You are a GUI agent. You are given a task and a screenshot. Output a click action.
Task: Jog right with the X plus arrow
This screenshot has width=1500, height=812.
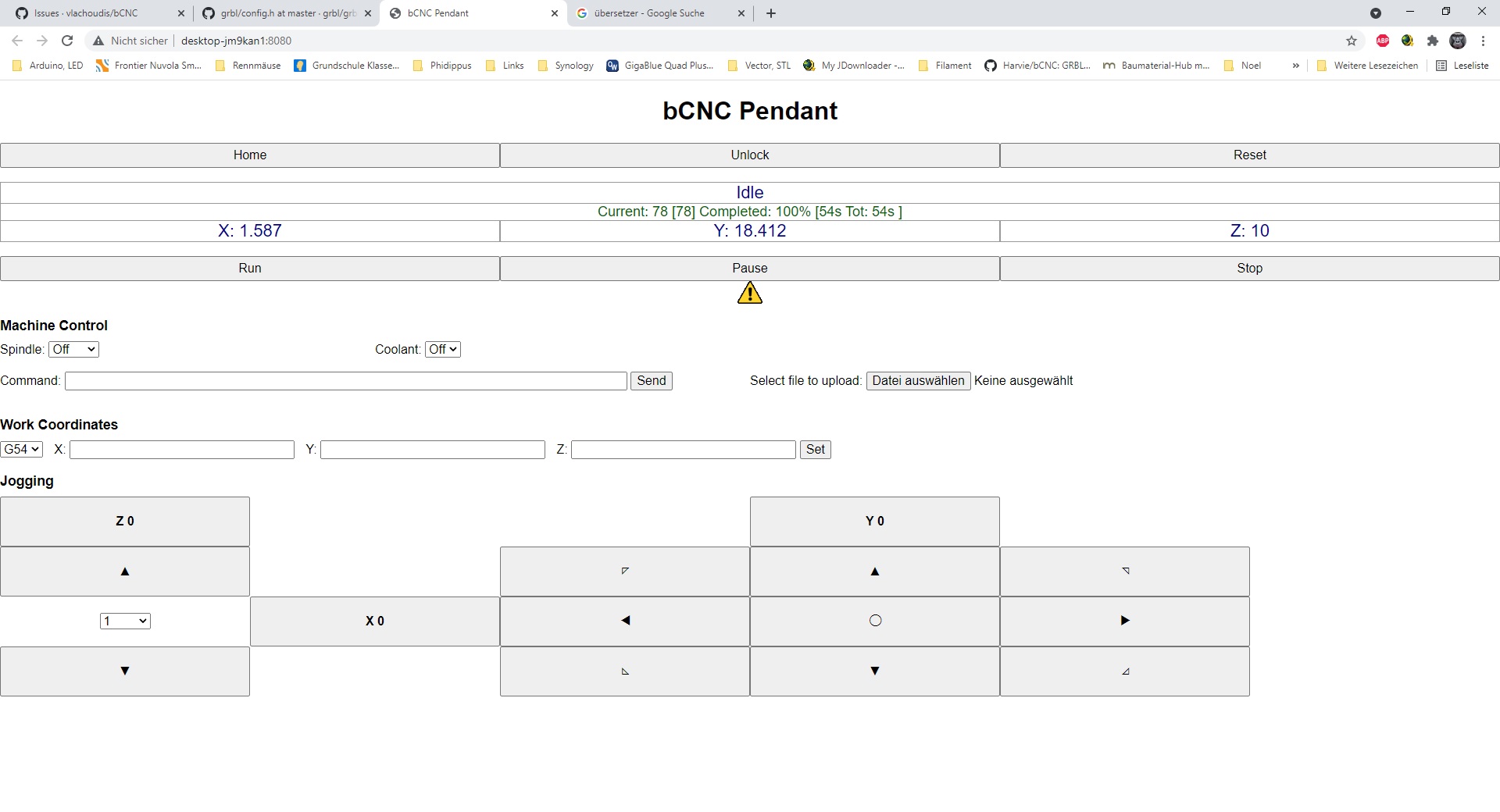click(x=1125, y=621)
